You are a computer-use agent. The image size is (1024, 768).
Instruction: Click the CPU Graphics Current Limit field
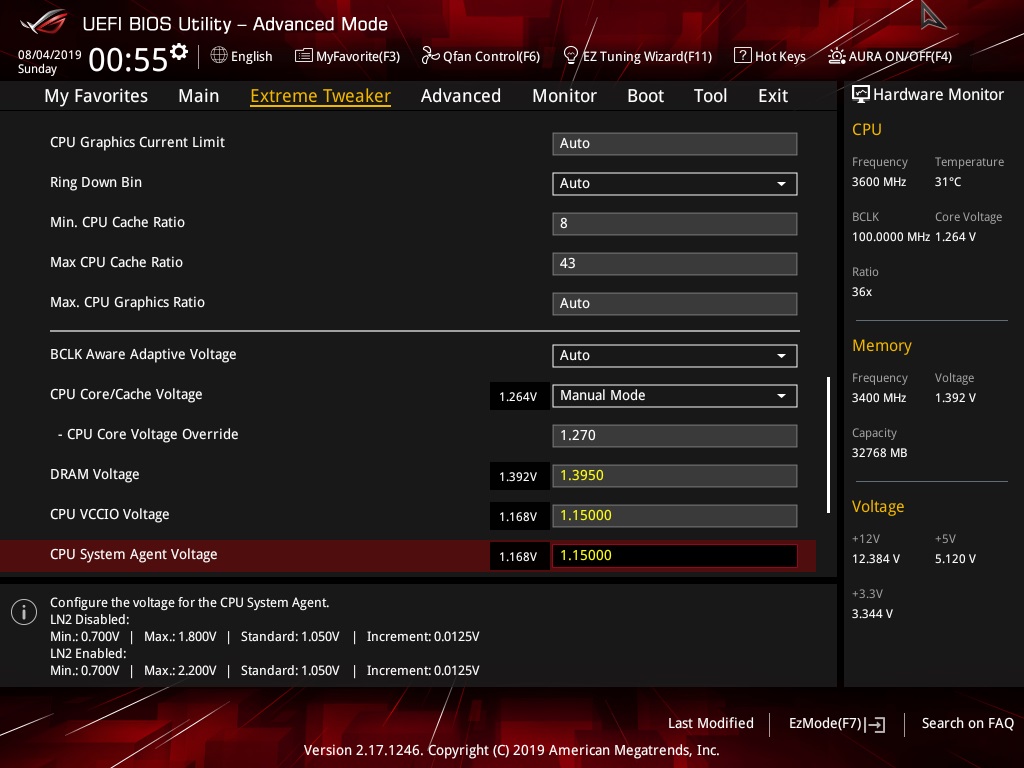(x=675, y=144)
